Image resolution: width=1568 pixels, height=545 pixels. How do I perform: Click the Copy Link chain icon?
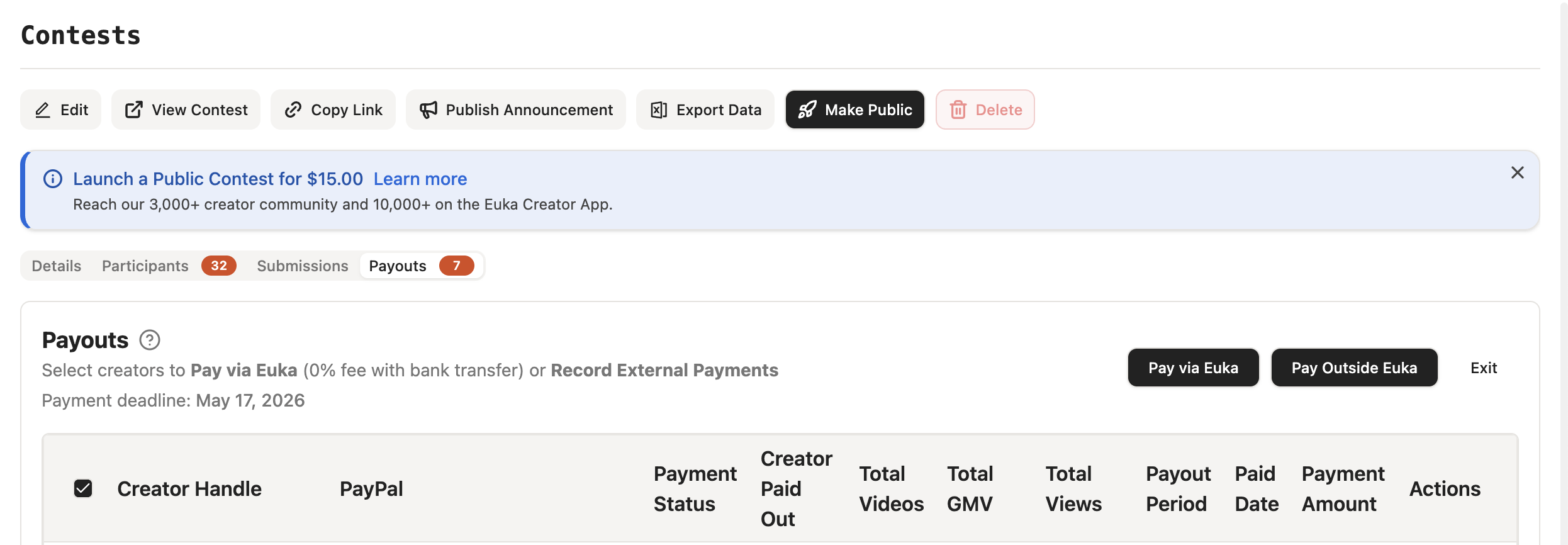[293, 110]
